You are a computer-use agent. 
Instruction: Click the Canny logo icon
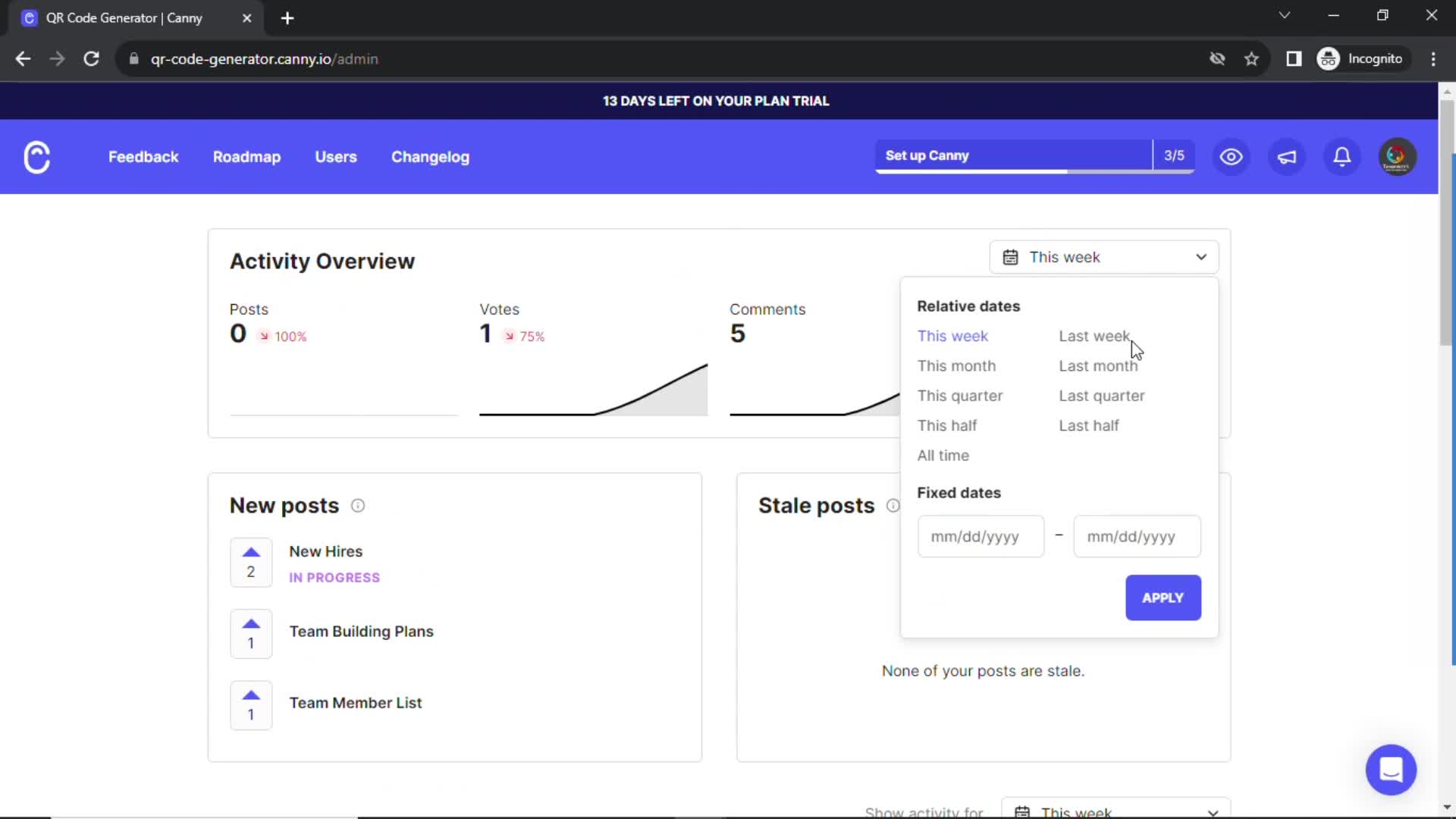(x=36, y=157)
